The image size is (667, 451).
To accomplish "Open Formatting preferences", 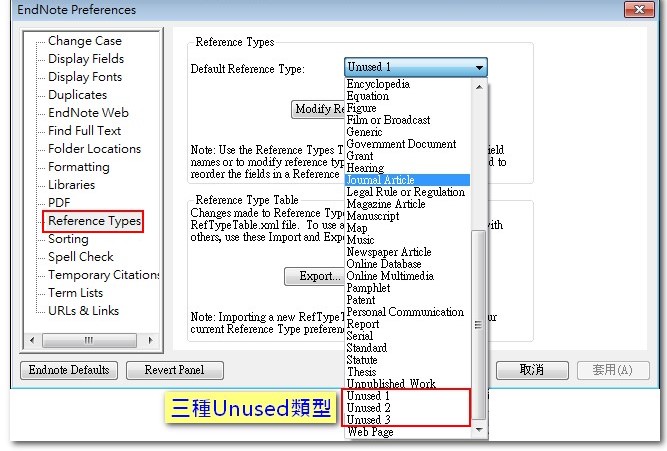I will (x=79, y=167).
